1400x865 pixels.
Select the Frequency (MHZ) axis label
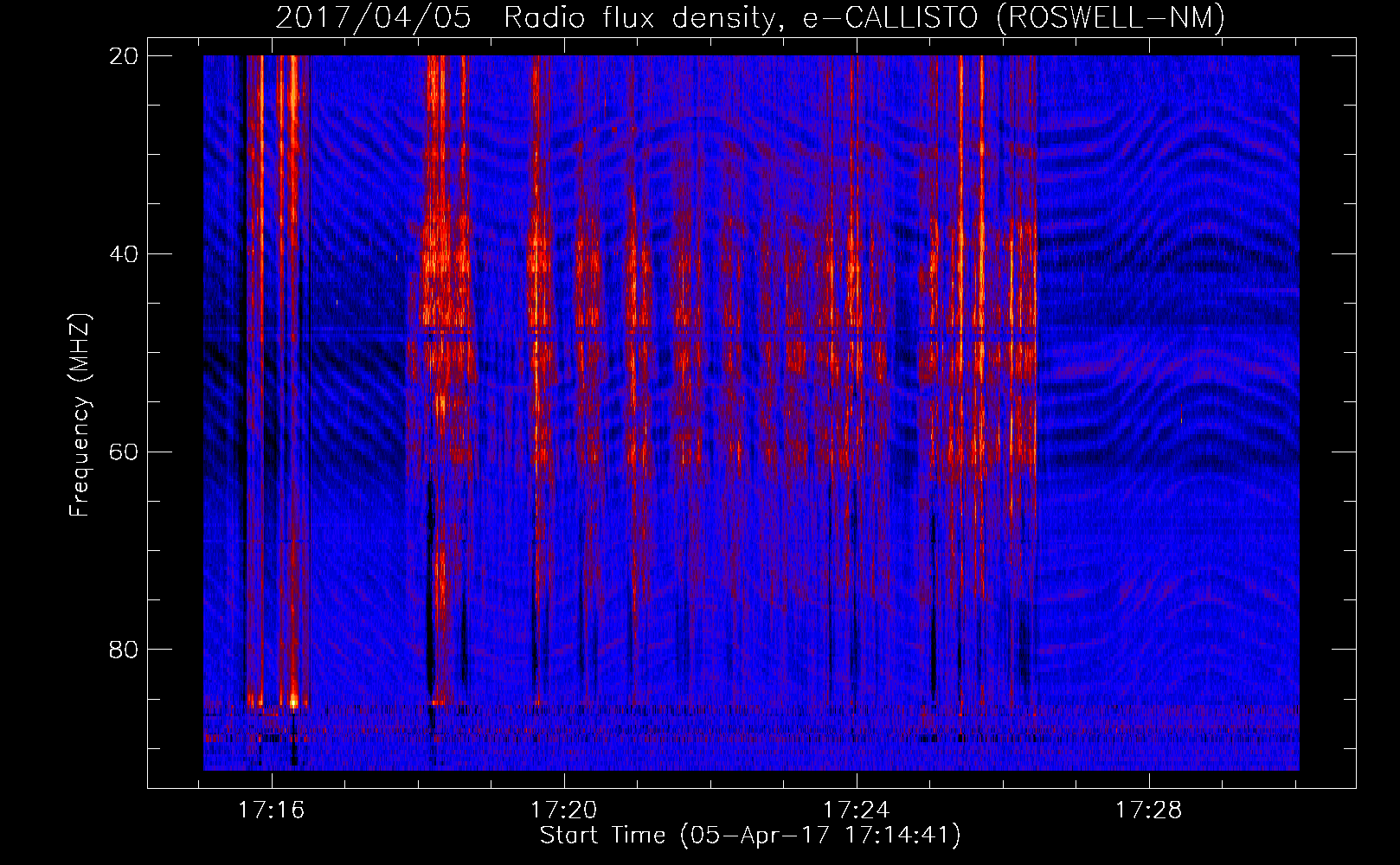click(80, 415)
